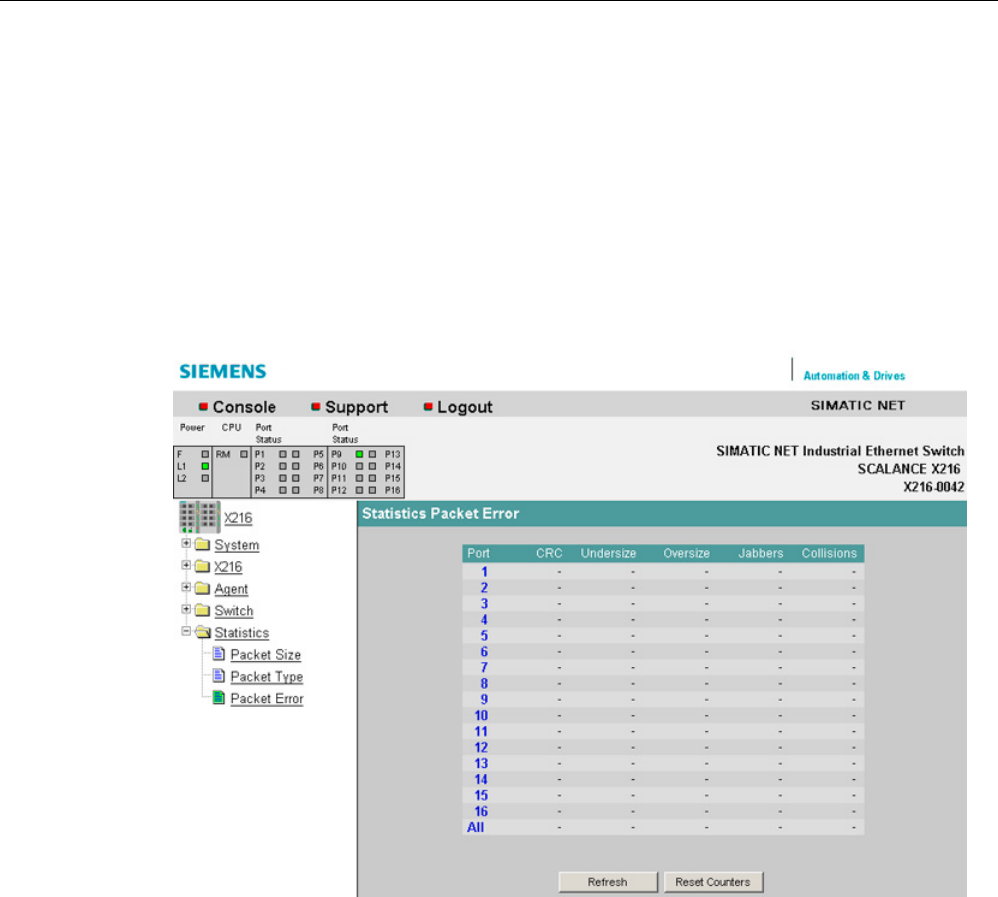Screen dimensions: 998x897
Task: Select the All ports row link
Action: (475, 827)
